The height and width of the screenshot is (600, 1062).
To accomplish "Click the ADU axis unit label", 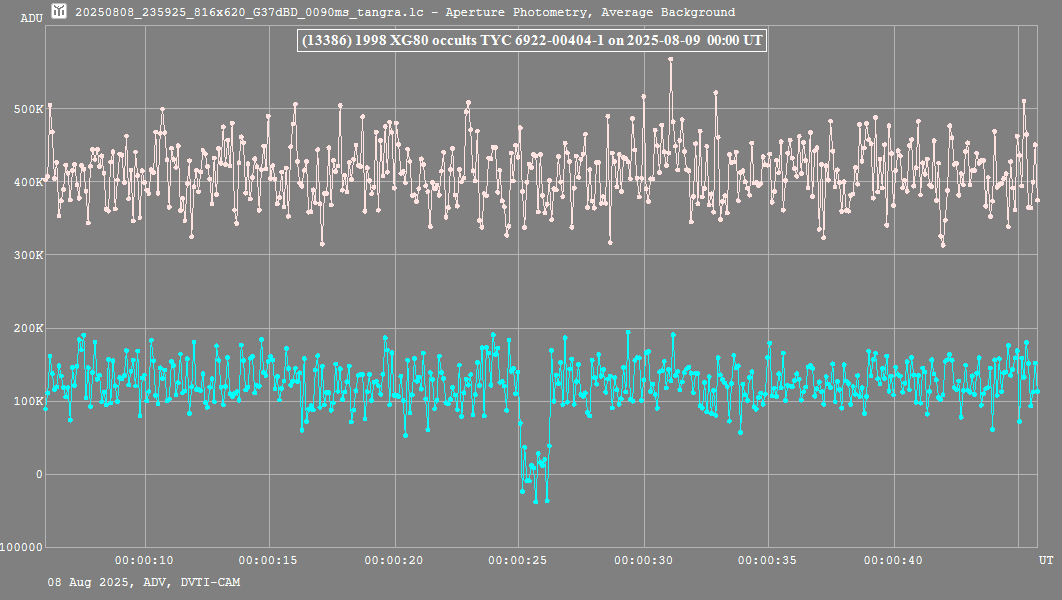I will pyautogui.click(x=32, y=18).
